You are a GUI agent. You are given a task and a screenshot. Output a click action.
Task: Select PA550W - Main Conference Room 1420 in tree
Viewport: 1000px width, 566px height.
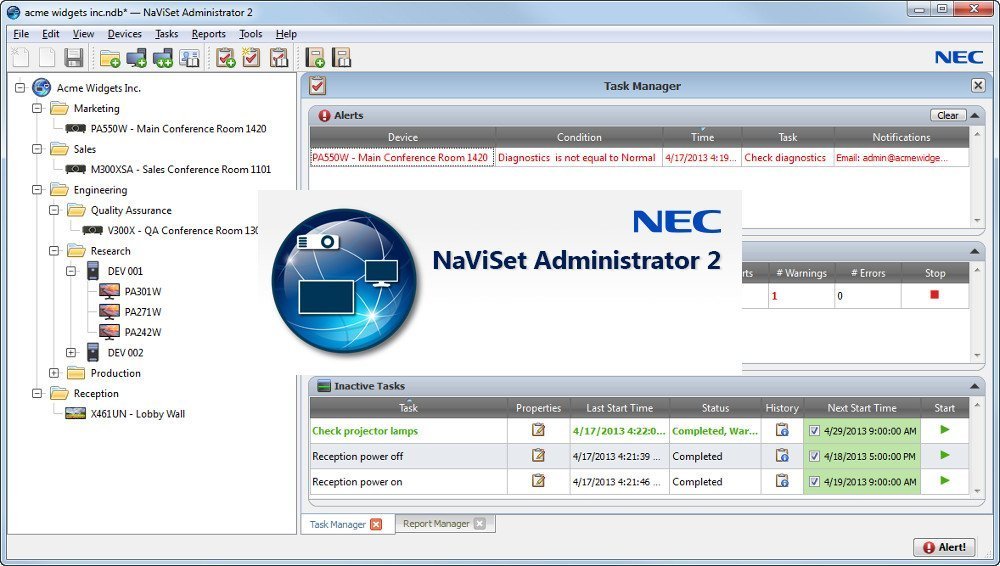[x=179, y=128]
